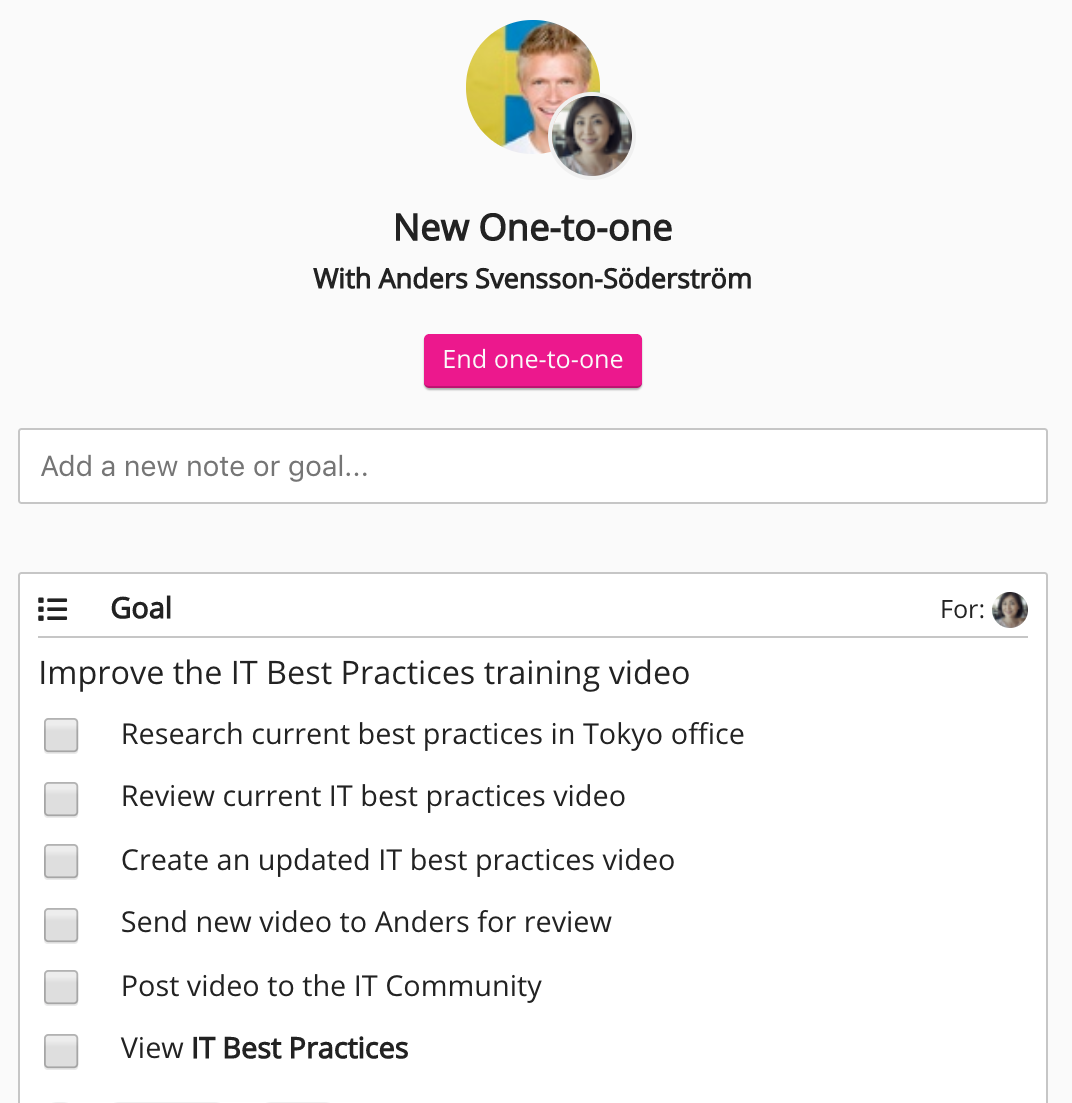The width and height of the screenshot is (1072, 1103).
Task: Click the small assignee avatar beside For:
Action: [x=1010, y=609]
